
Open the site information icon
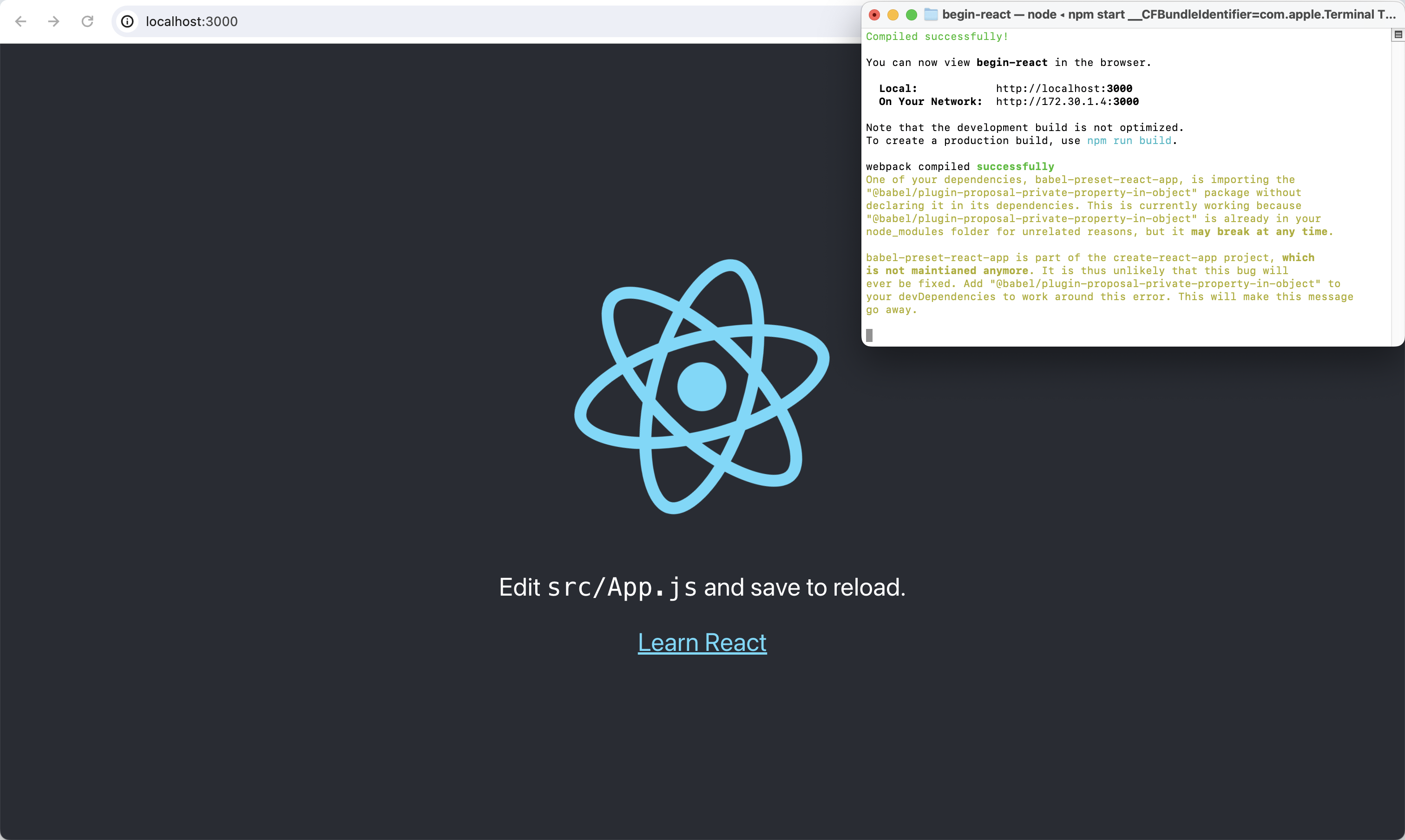click(128, 21)
